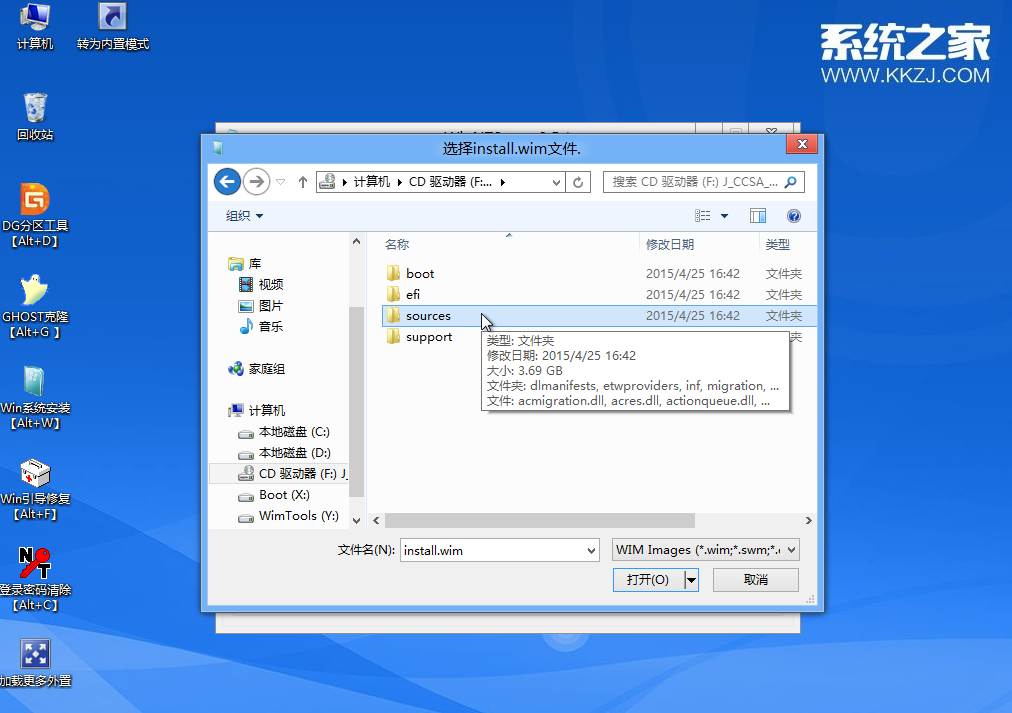This screenshot has height=713, width=1012.
Task: Open the help question mark icon
Action: point(794,216)
